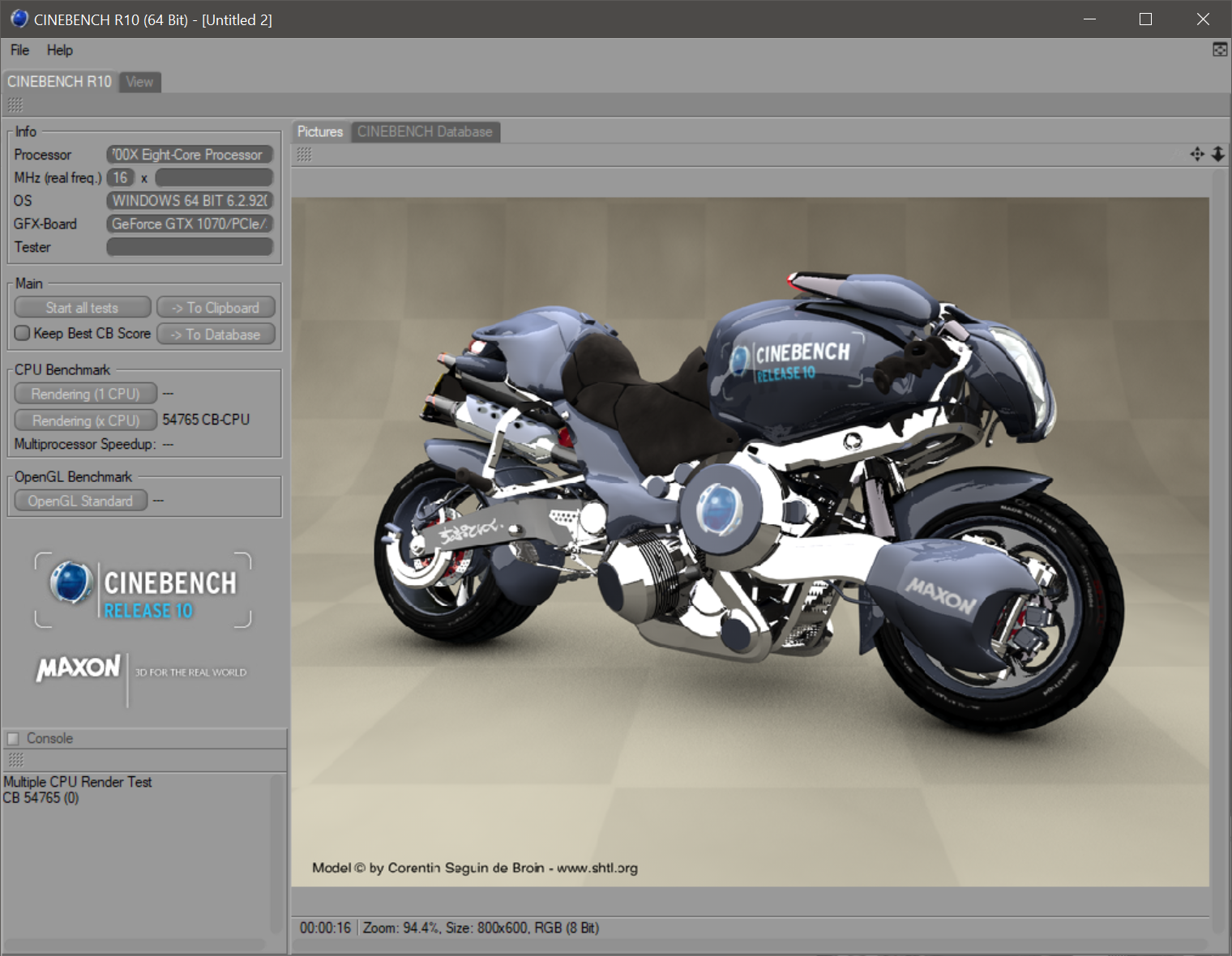Click the To Database button

[216, 335]
